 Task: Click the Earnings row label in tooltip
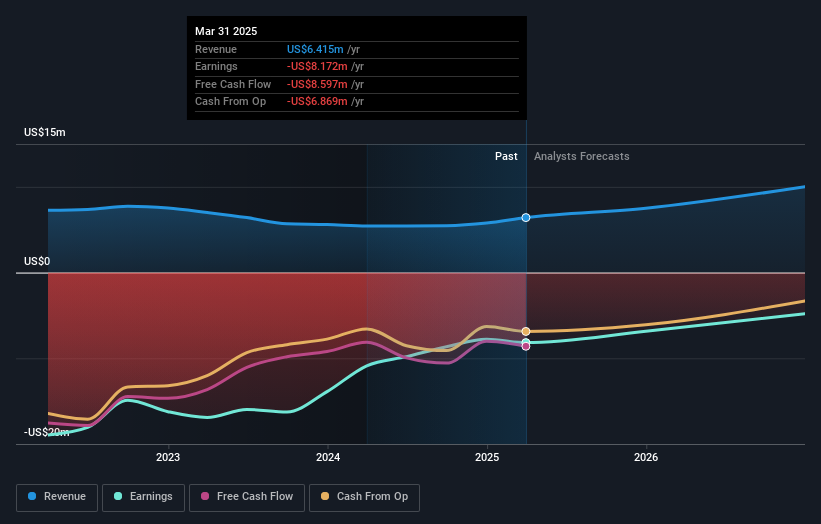pyautogui.click(x=216, y=66)
